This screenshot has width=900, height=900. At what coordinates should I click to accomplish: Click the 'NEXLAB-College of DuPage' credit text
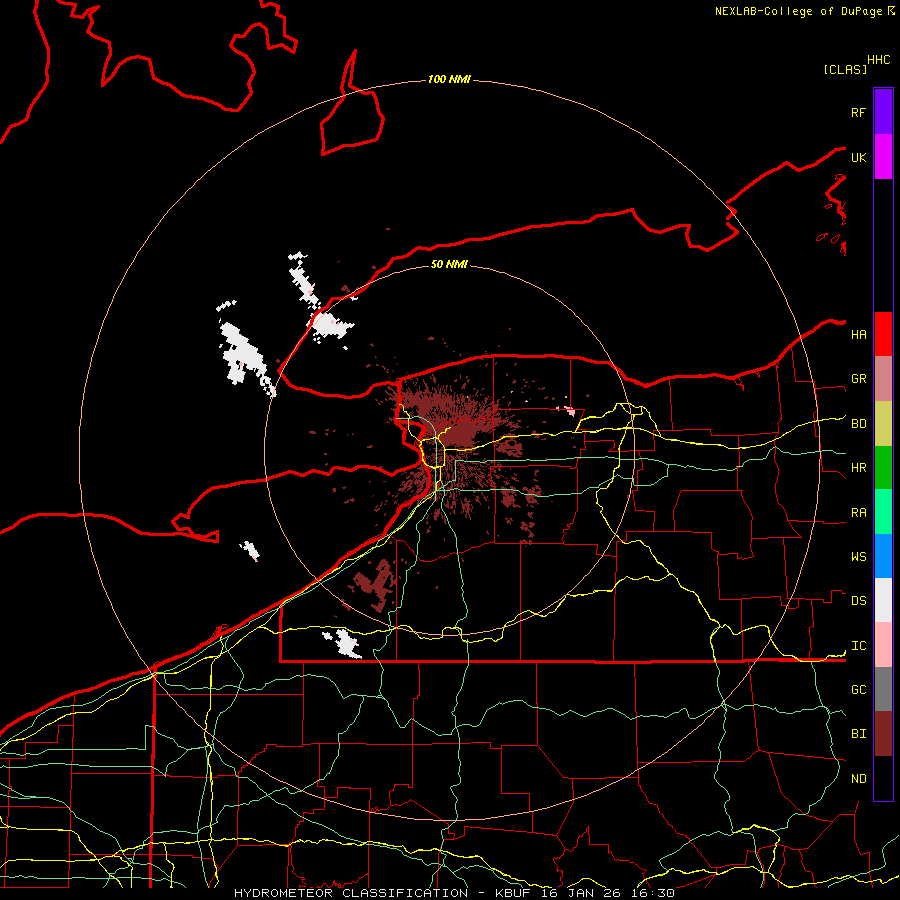coord(799,11)
